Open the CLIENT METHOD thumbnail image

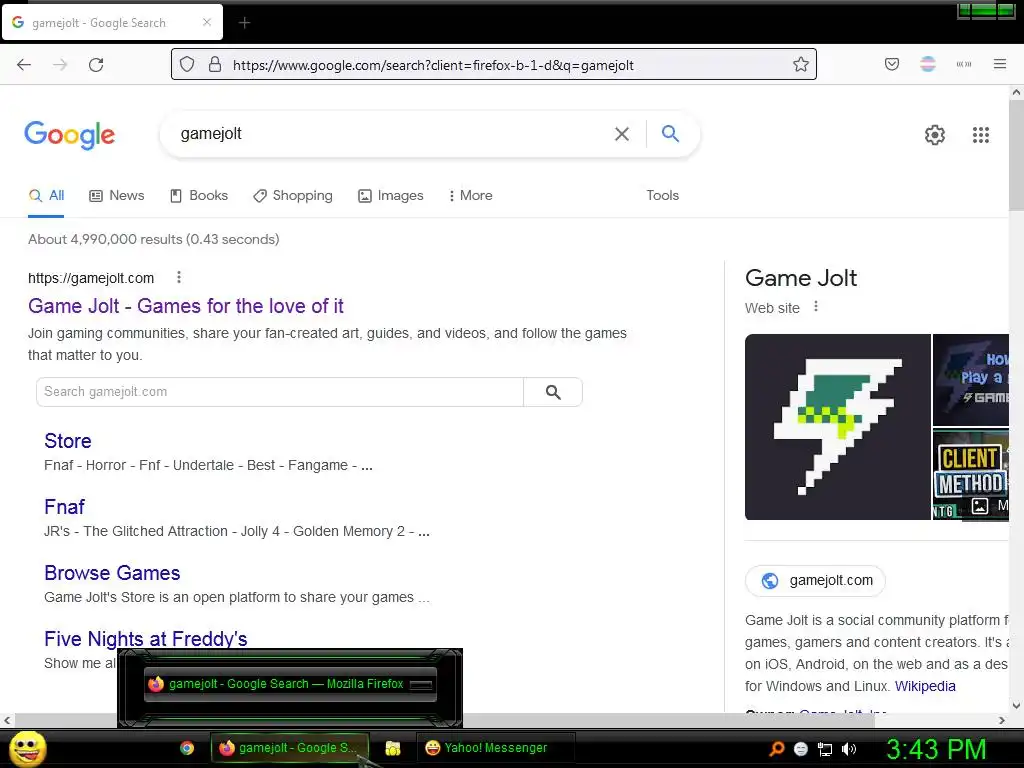click(x=970, y=475)
